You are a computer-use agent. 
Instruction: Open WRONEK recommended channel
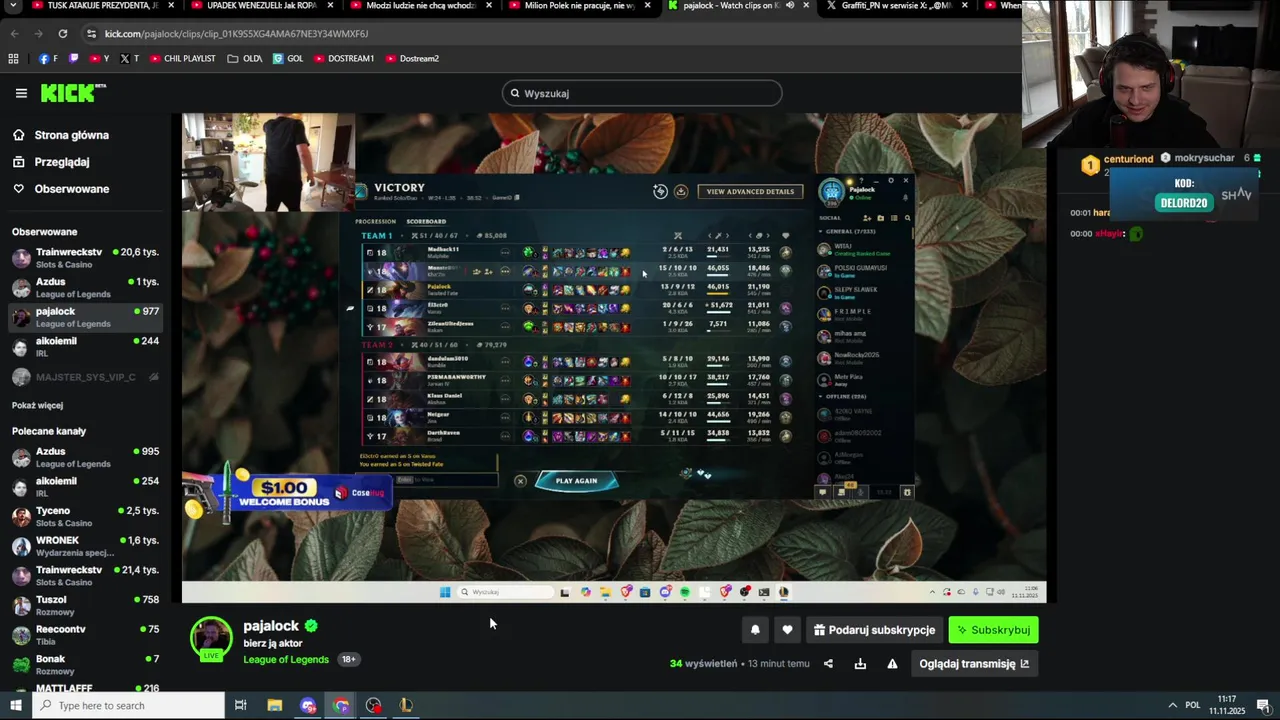(x=86, y=546)
